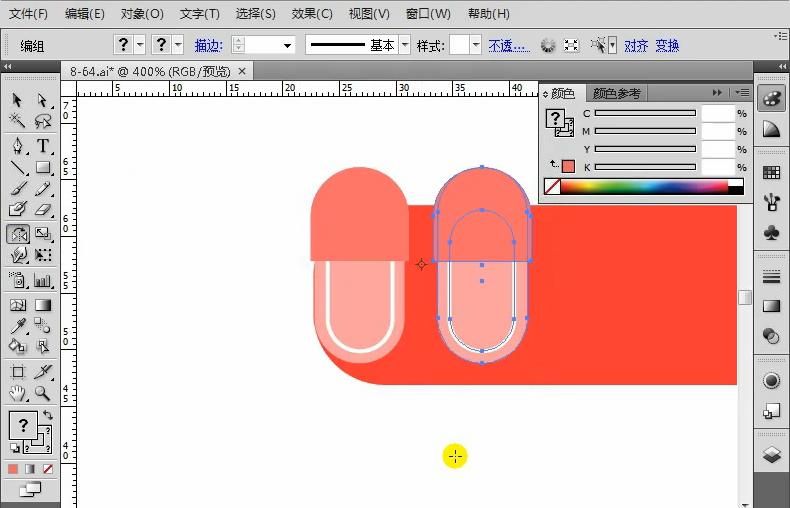The width and height of the screenshot is (790, 508).
Task: Open the Layers panel icon in dock
Action: 771,454
